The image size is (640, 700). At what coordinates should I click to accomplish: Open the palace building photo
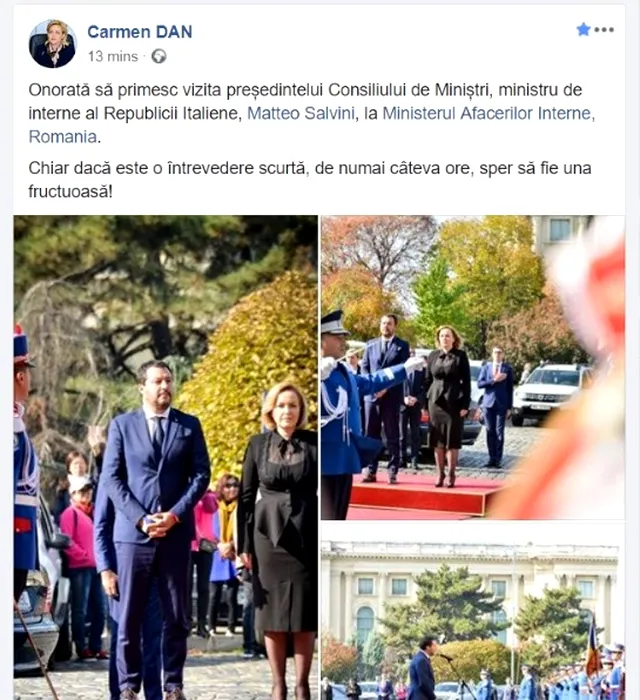click(x=473, y=612)
